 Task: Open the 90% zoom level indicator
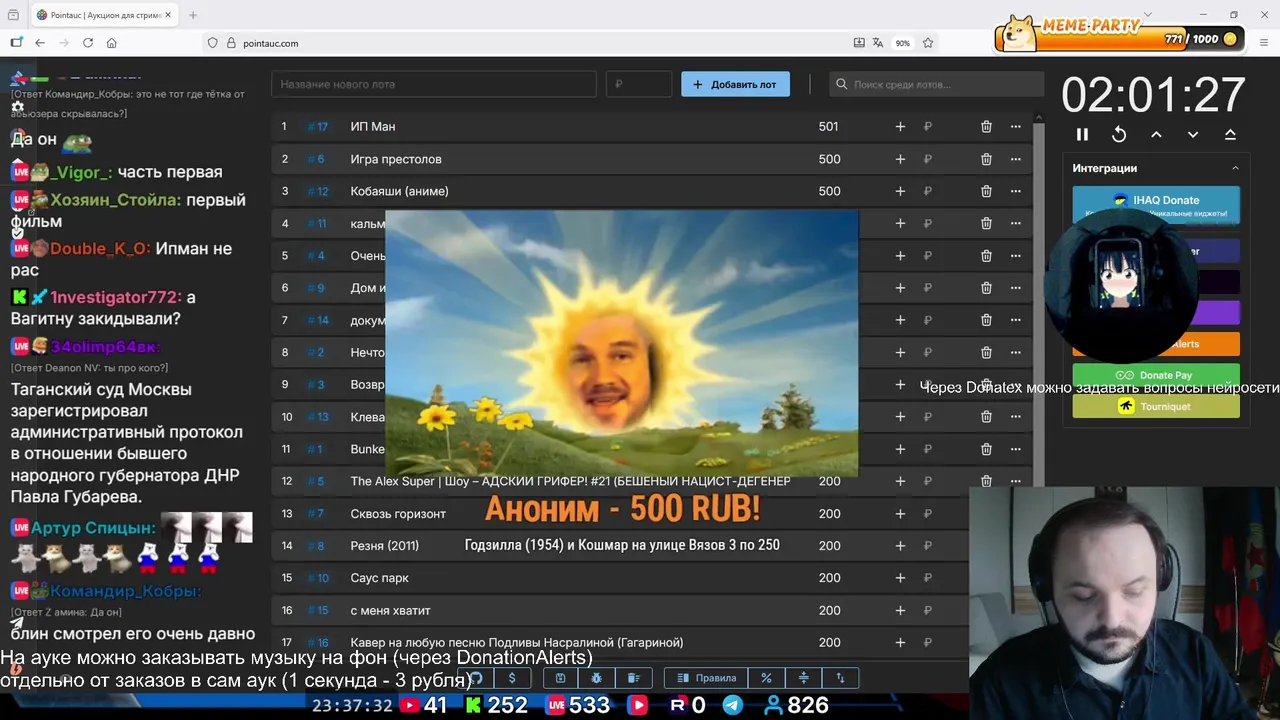coord(903,43)
